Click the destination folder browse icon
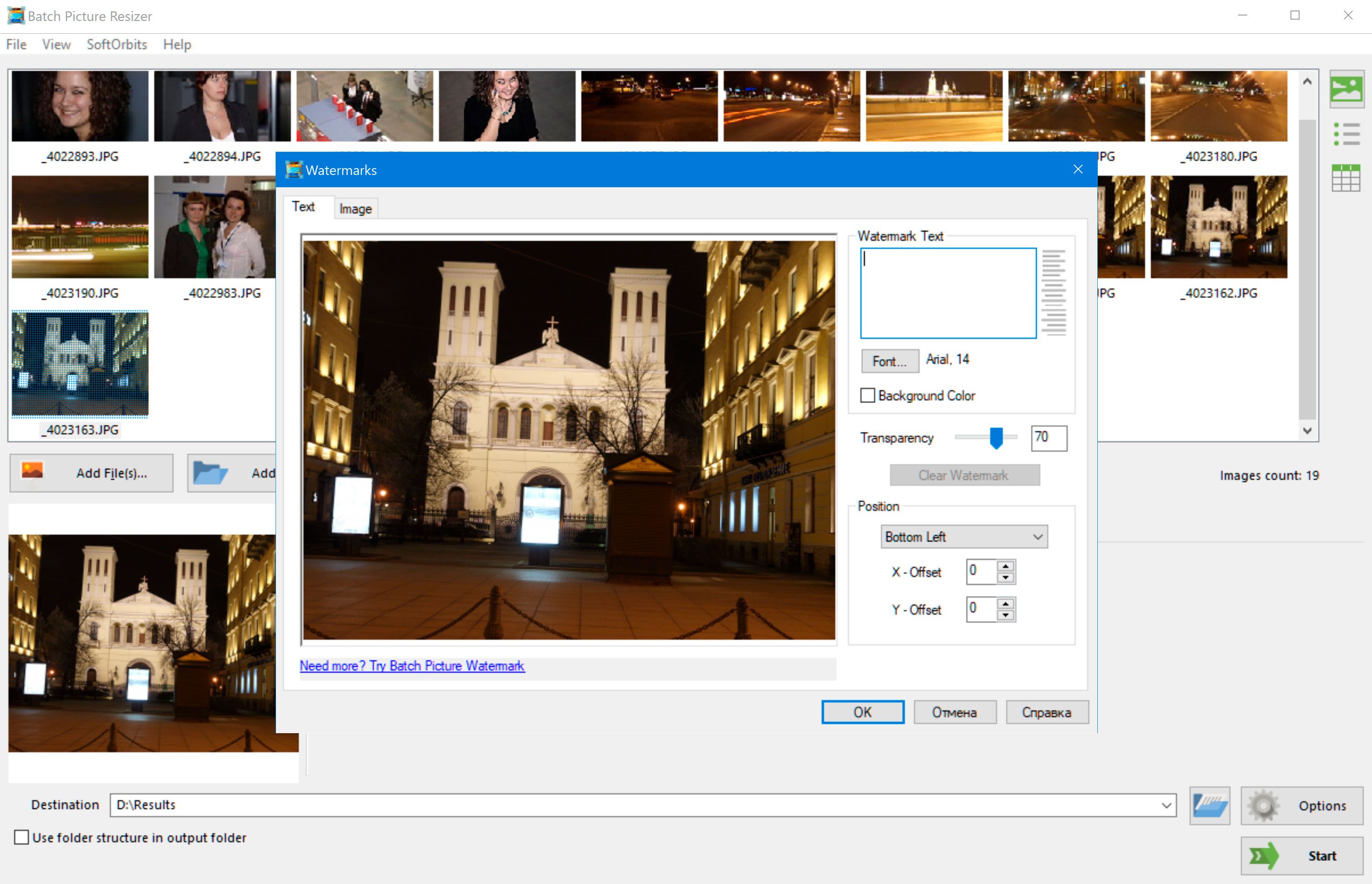Screen dimensions: 1372x884 pyautogui.click(x=1207, y=805)
